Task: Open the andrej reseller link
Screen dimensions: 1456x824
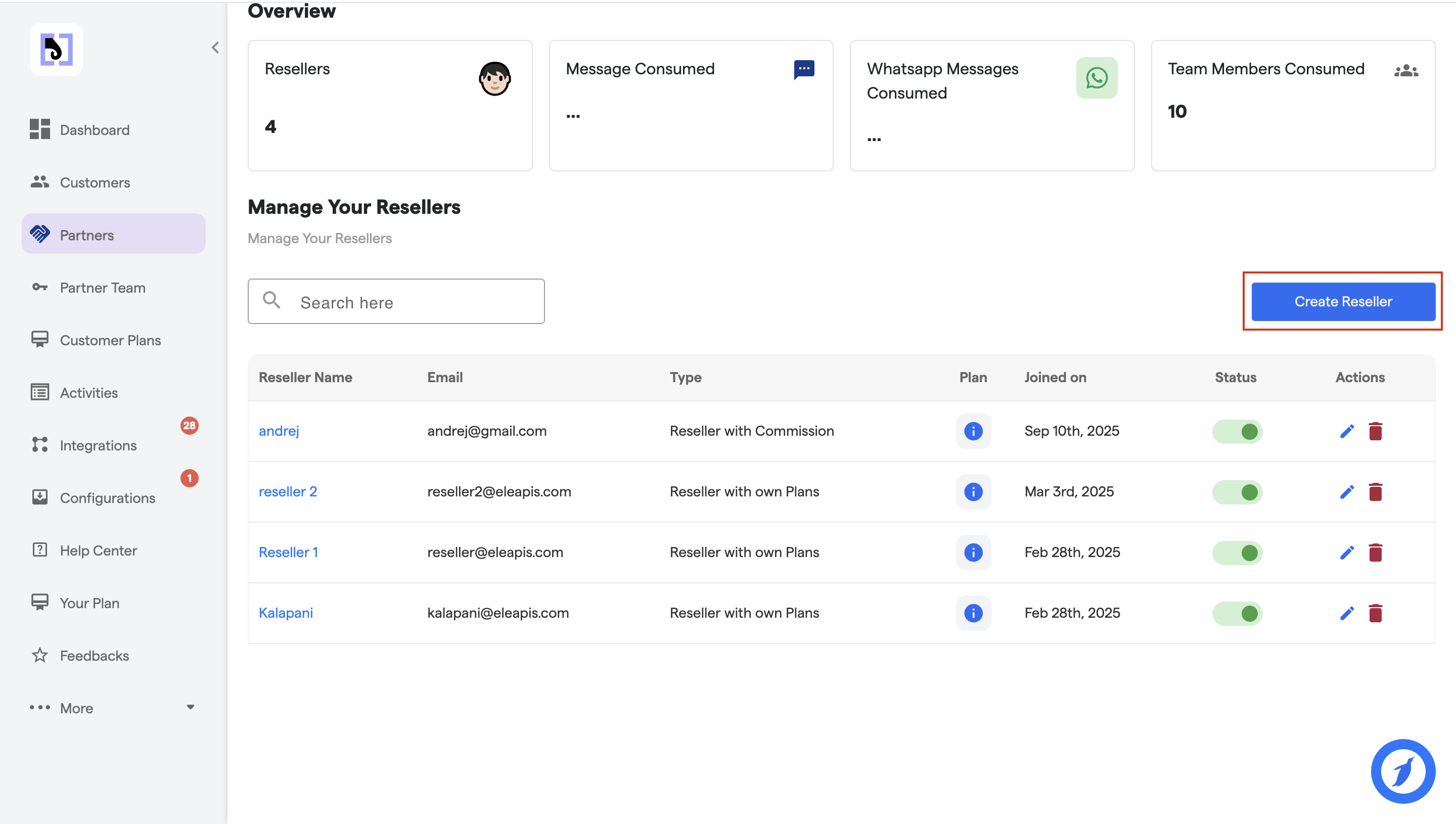Action: [x=279, y=431]
